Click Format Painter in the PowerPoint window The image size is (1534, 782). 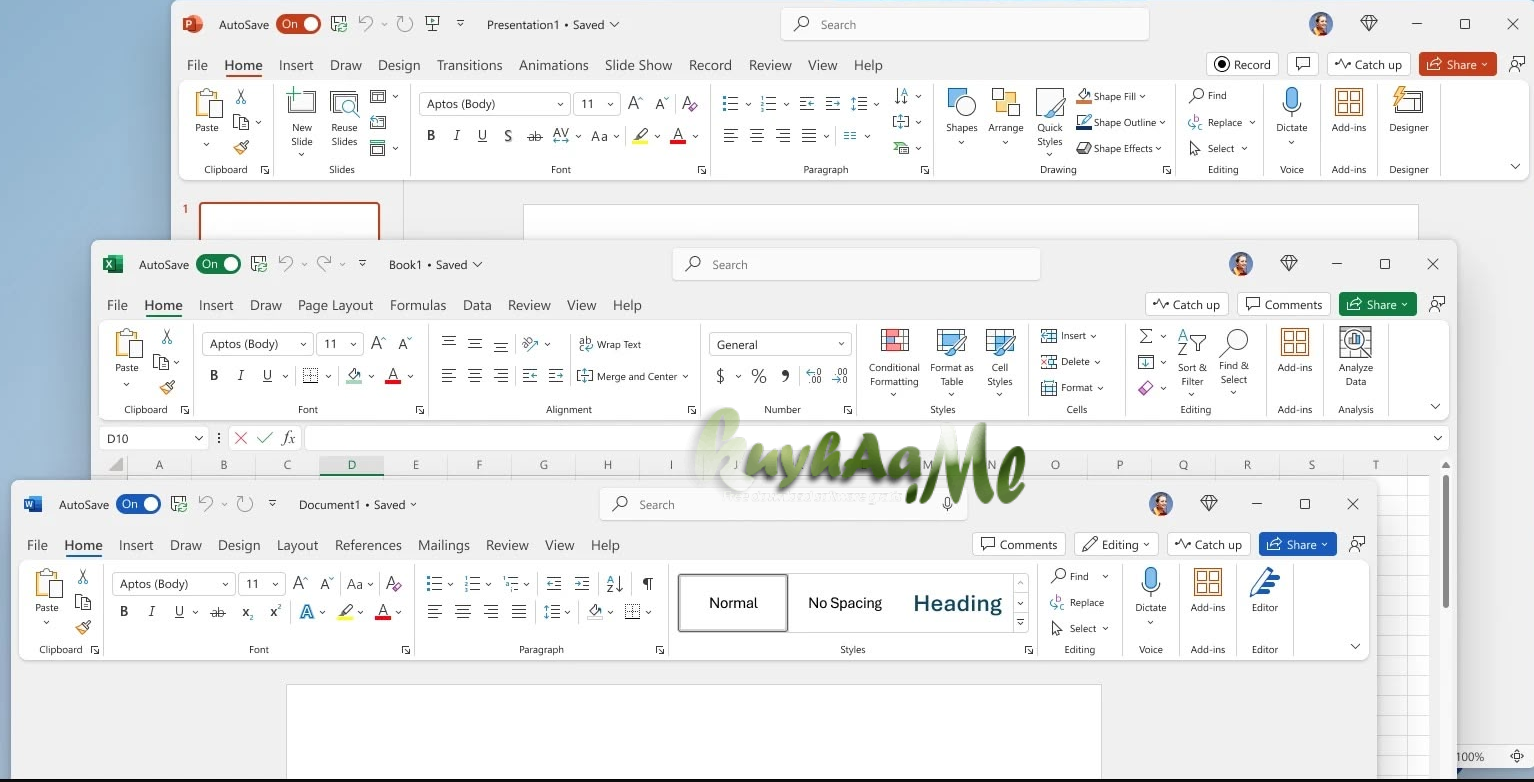tap(241, 147)
